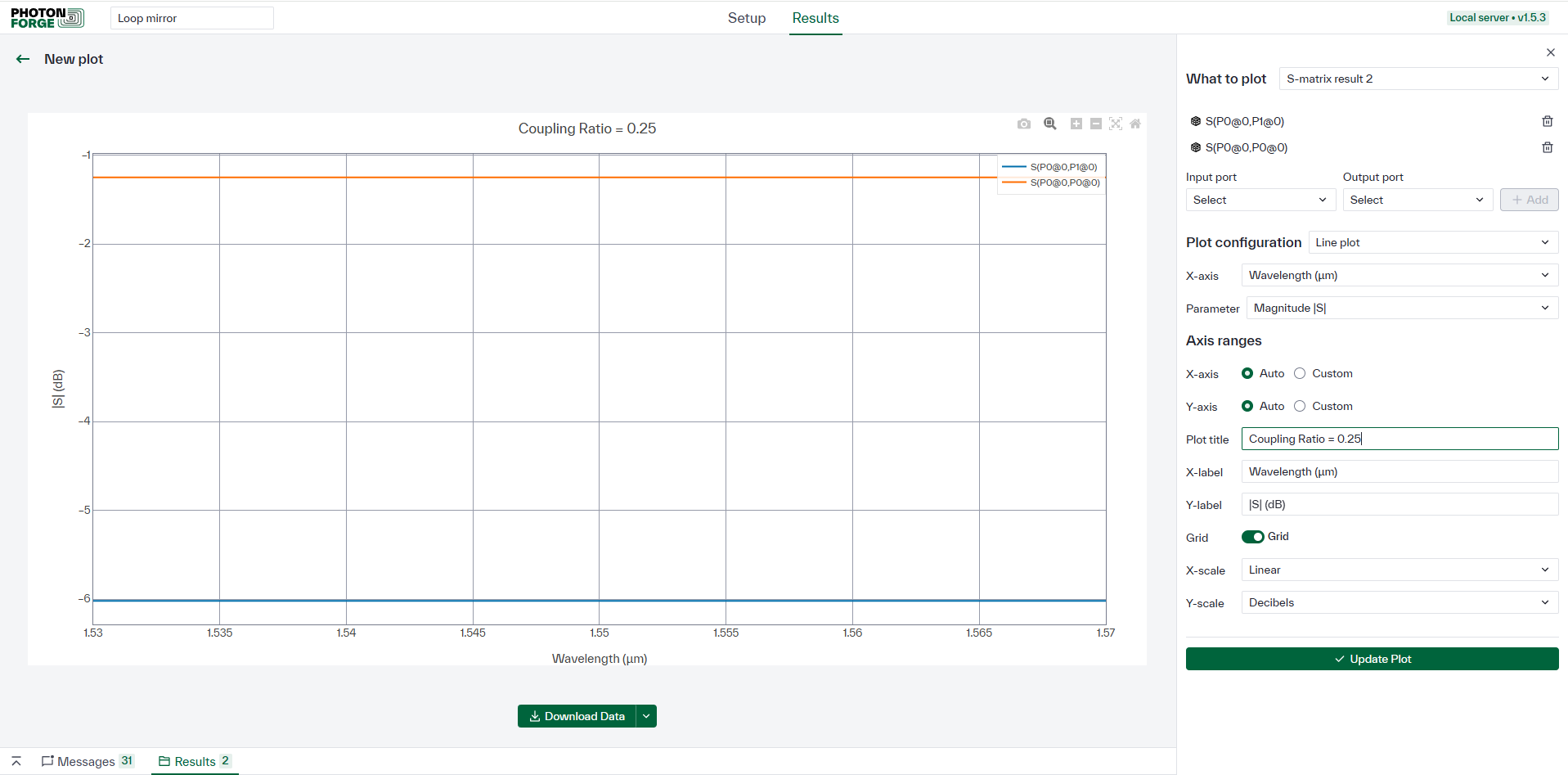1568x775 pixels.
Task: Click the Download Data button
Action: coord(577,716)
